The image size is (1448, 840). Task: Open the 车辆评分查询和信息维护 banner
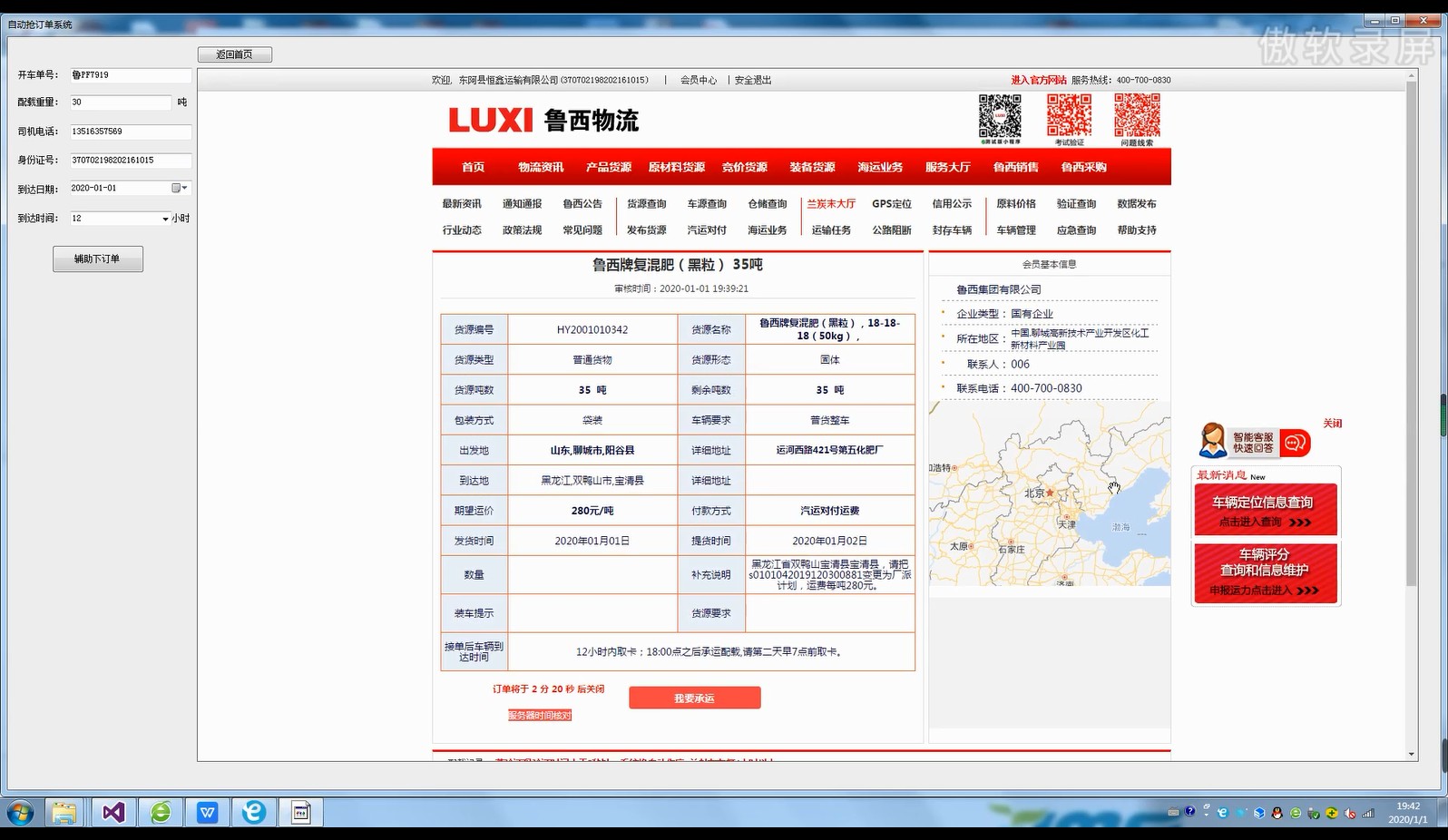coord(1266,571)
